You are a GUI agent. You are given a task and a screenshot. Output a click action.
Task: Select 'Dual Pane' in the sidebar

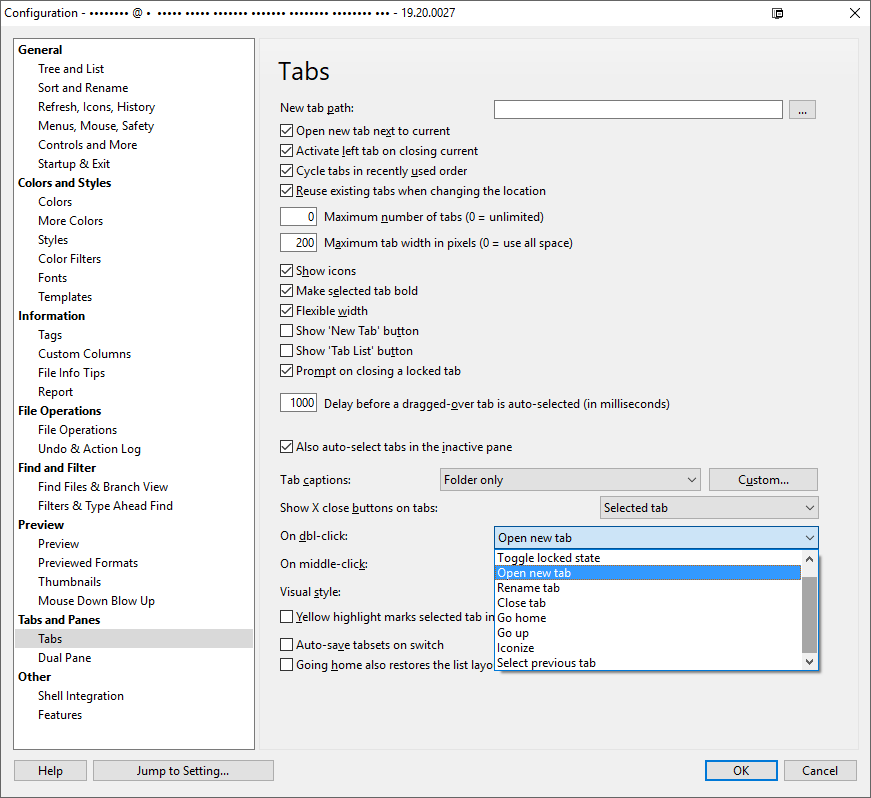click(x=65, y=657)
